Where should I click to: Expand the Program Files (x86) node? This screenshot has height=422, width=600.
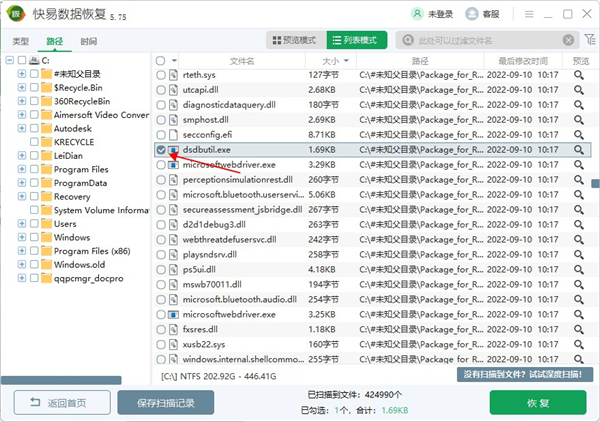coord(22,251)
